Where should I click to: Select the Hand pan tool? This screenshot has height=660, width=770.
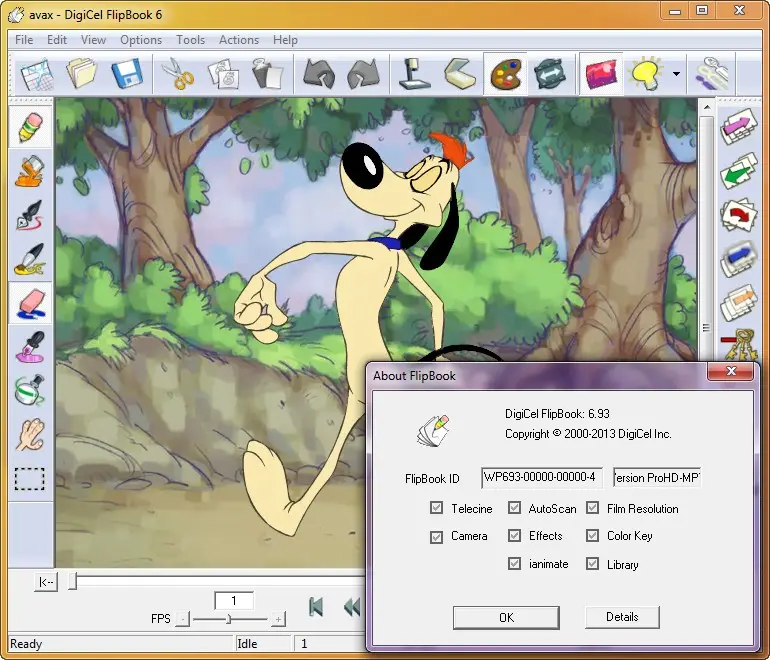coord(30,435)
